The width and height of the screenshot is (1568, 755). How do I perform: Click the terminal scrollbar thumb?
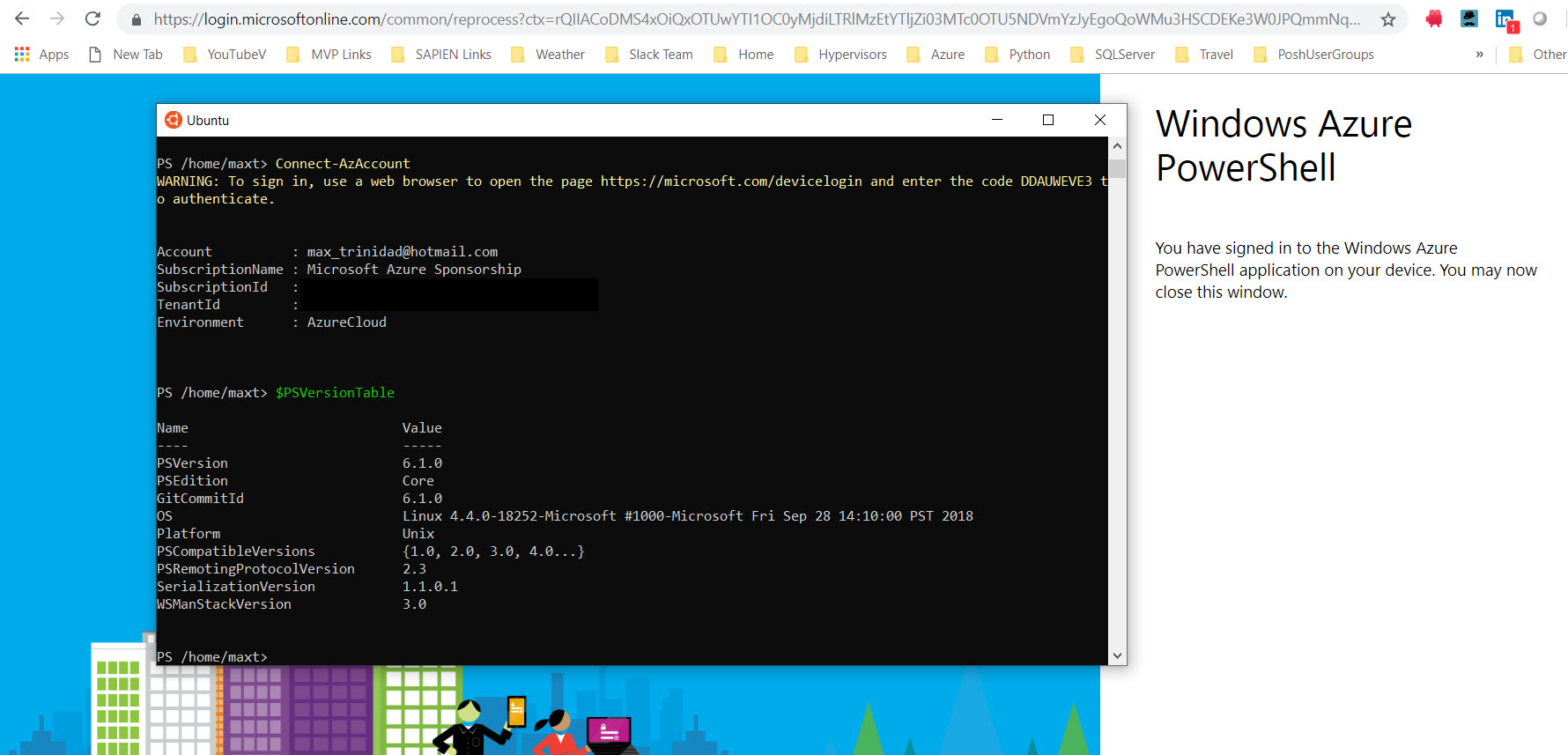[x=1117, y=168]
